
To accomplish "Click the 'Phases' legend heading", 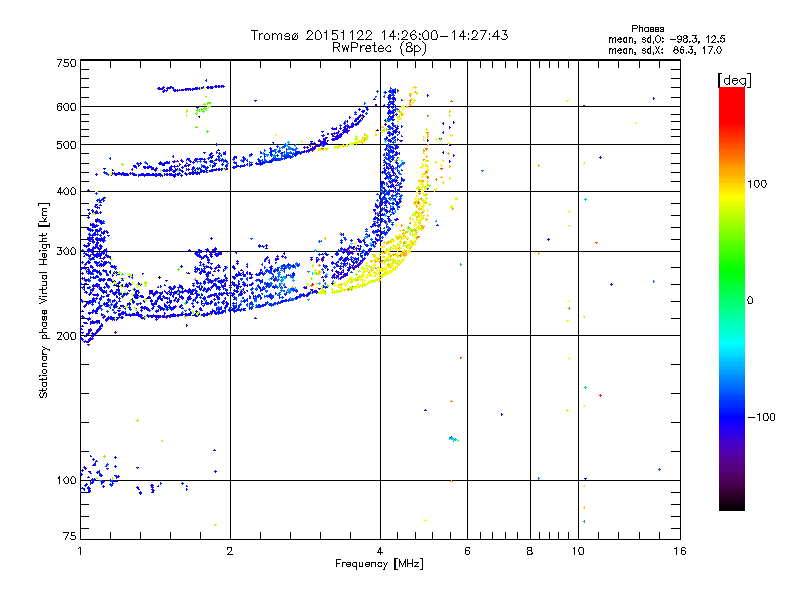I will (x=647, y=29).
